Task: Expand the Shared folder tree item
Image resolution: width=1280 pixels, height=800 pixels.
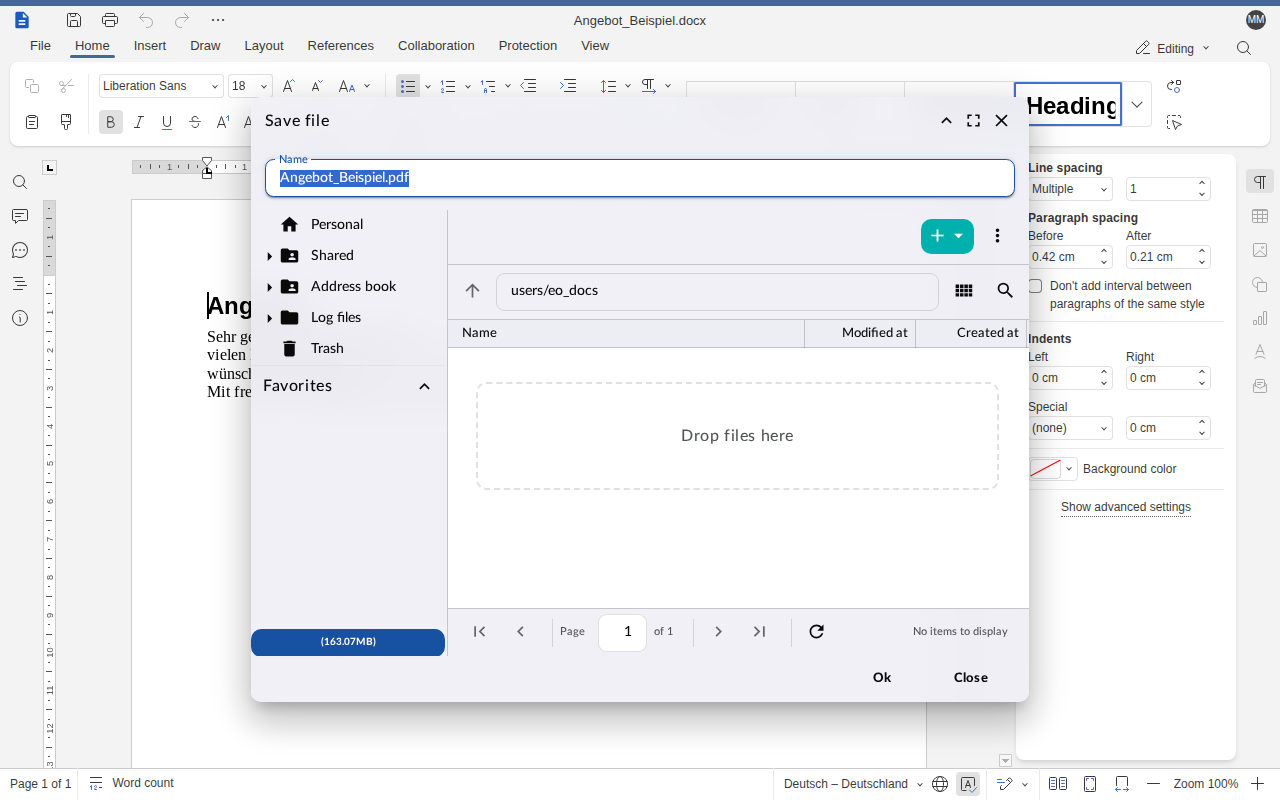Action: coord(270,256)
